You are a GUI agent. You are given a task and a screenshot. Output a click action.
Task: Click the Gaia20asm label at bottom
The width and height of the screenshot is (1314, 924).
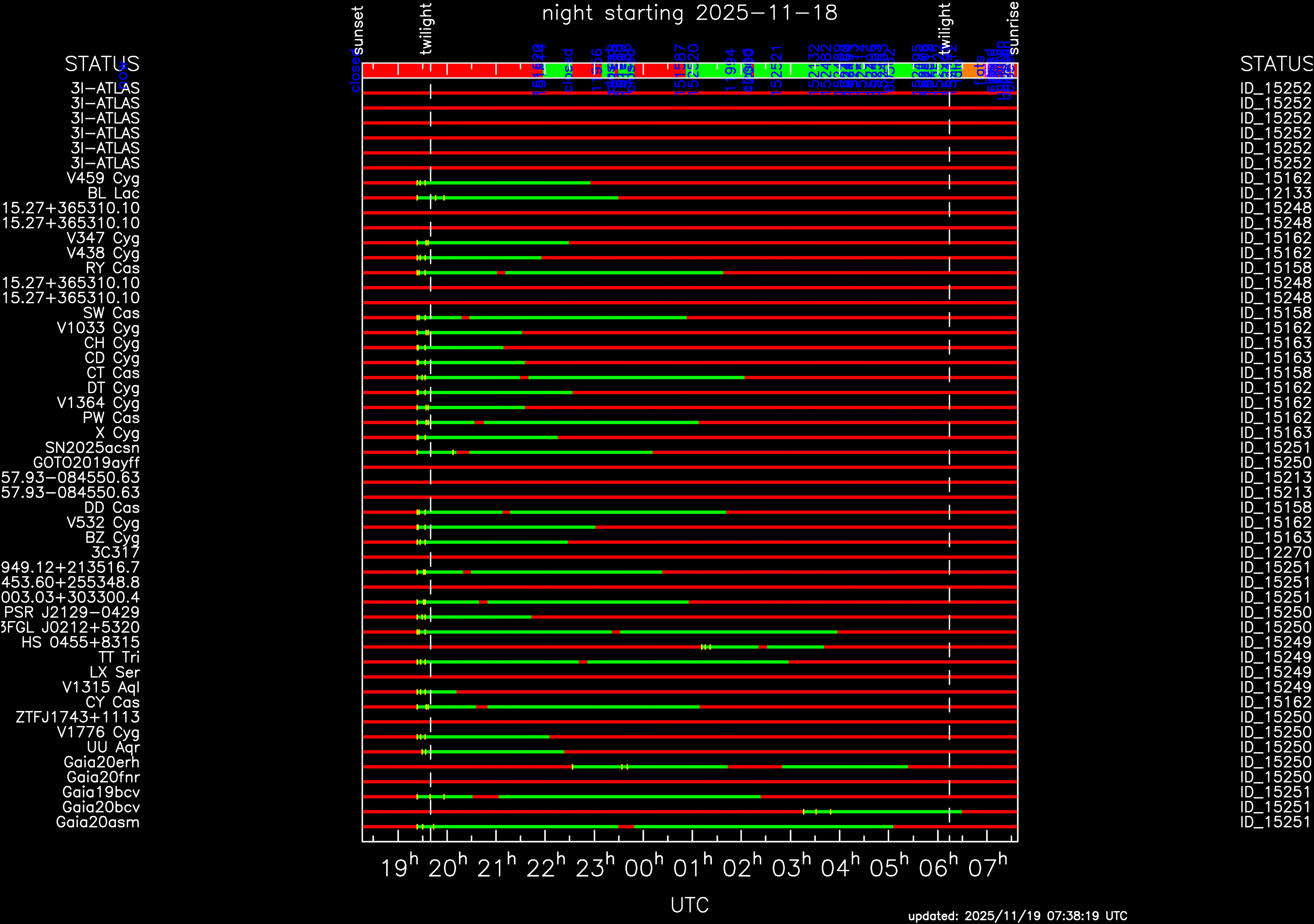[98, 822]
